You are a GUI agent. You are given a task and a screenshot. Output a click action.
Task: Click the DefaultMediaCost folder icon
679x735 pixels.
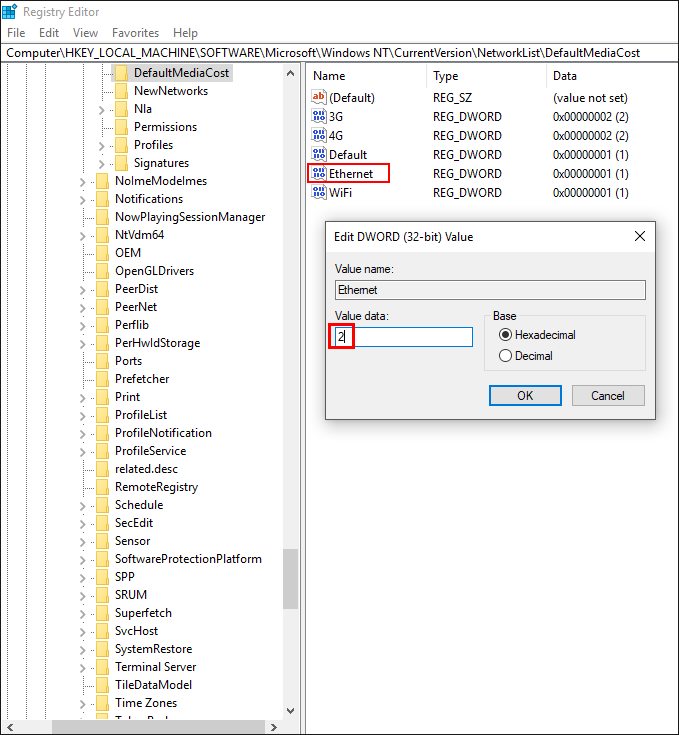tap(121, 73)
